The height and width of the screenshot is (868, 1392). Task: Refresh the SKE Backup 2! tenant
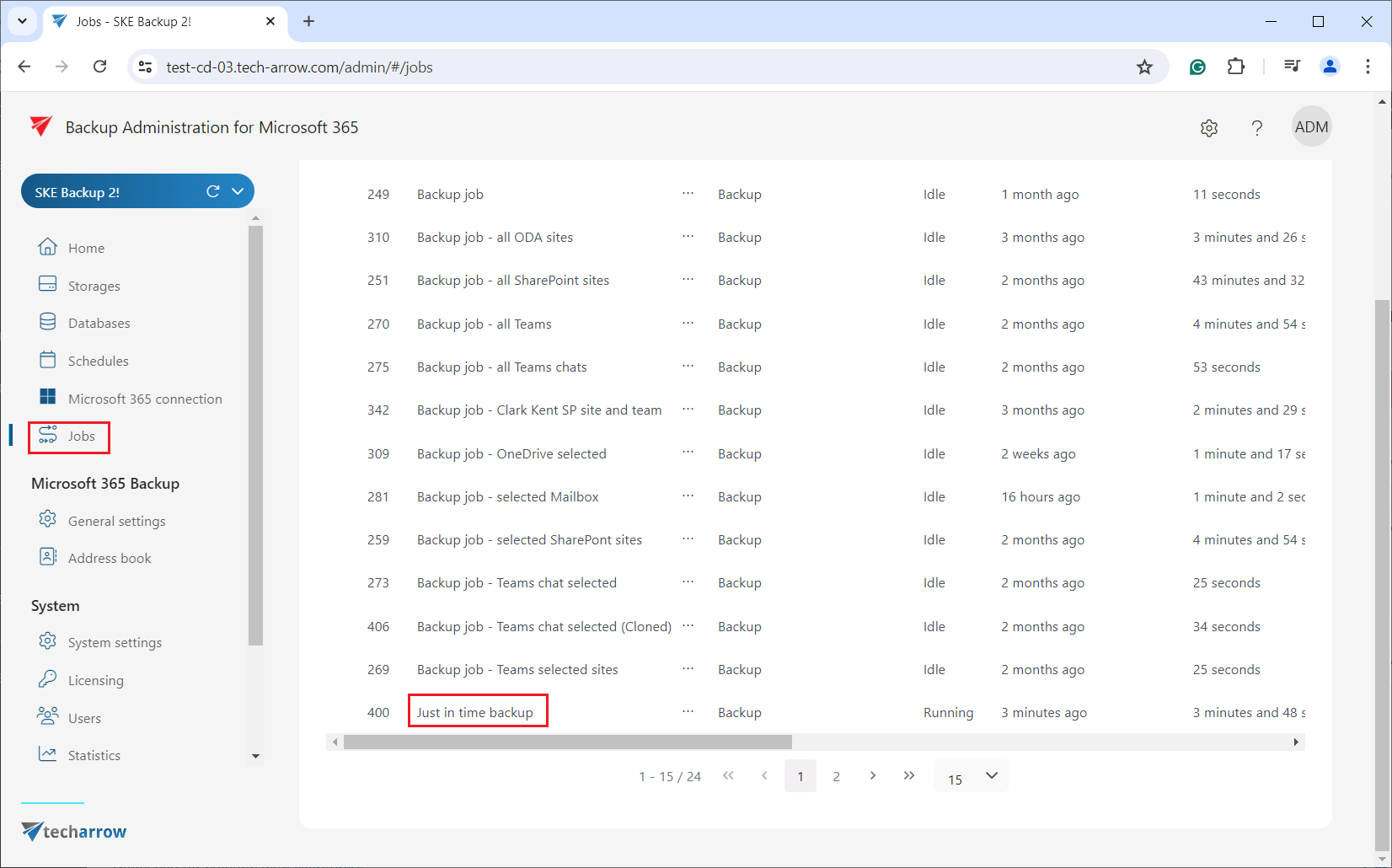click(213, 191)
